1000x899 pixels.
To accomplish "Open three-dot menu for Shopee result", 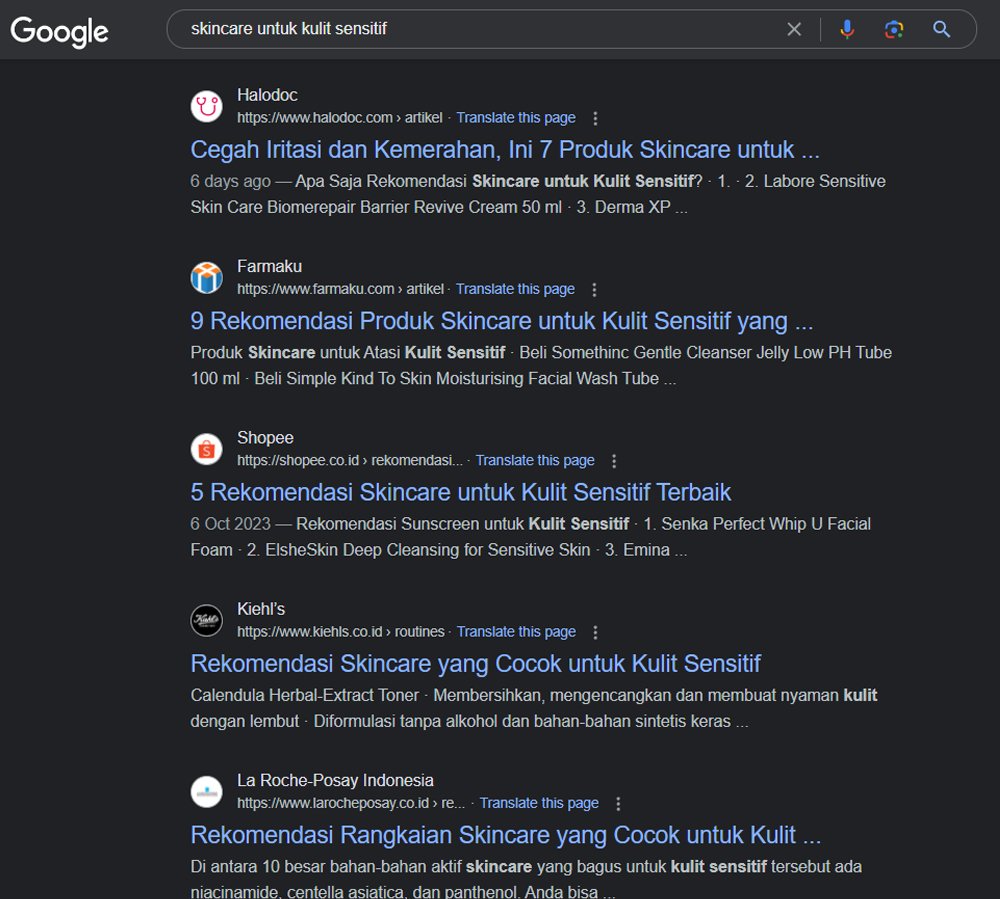I will click(x=614, y=461).
